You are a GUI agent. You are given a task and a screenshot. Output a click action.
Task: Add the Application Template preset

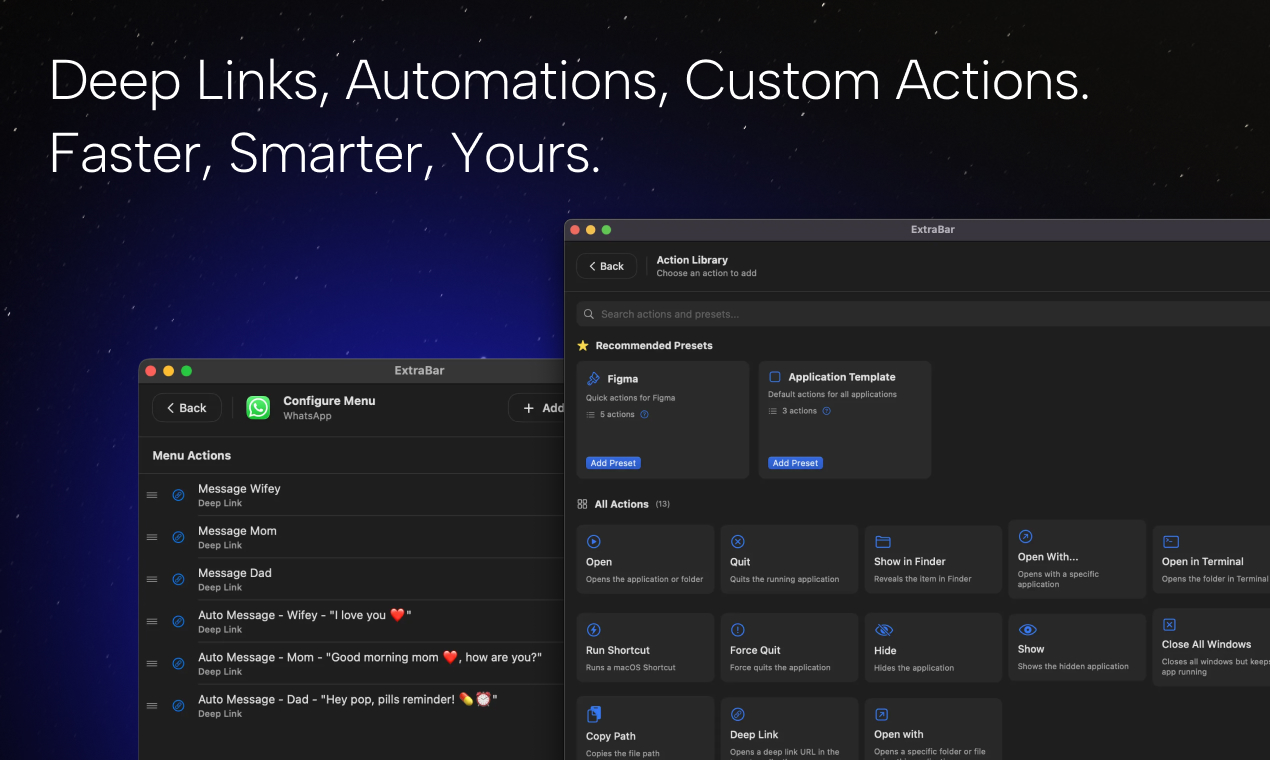coord(795,462)
